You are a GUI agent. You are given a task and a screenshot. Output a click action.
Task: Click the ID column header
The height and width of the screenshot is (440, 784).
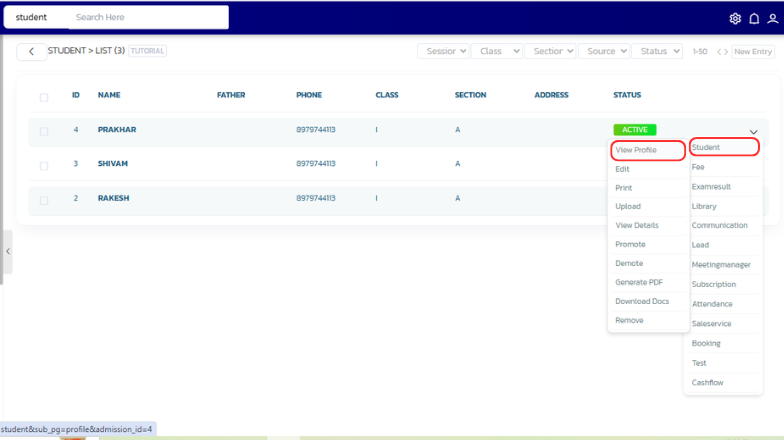[x=76, y=95]
